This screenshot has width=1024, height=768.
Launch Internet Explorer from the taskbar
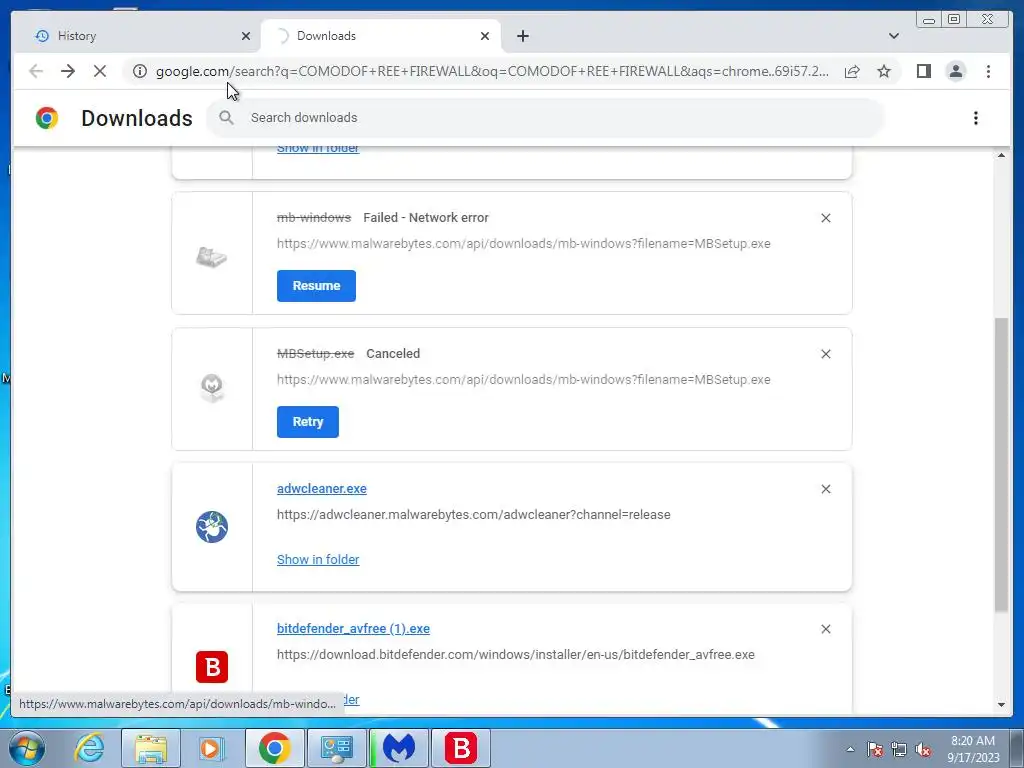pos(89,748)
